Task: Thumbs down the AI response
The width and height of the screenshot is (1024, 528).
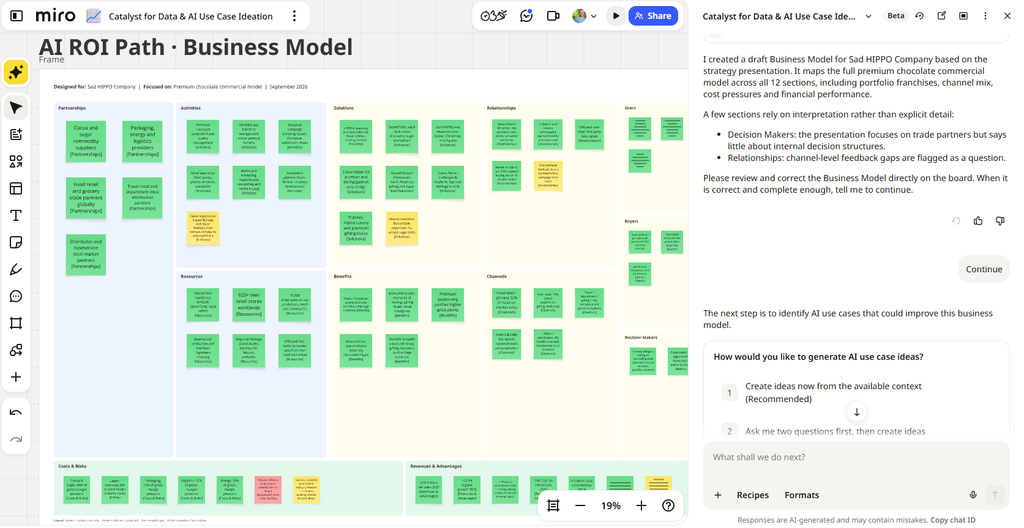Action: 1000,221
